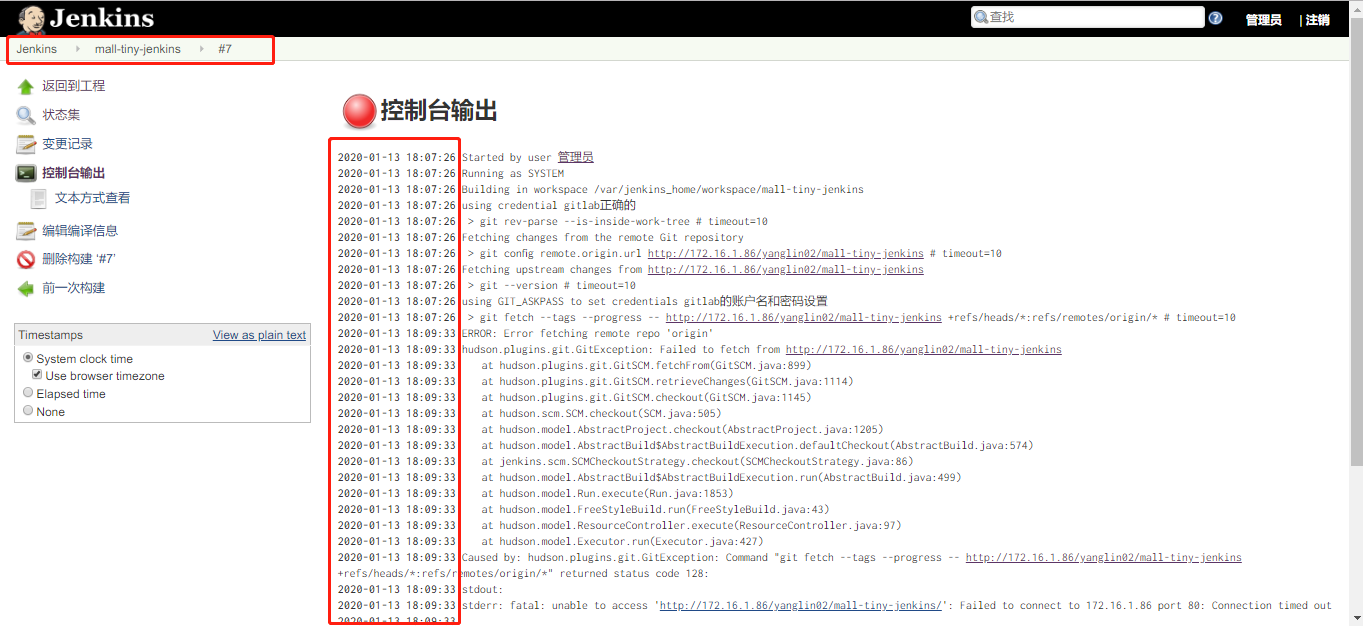Image resolution: width=1363 pixels, height=626 pixels.
Task: Click the edit build information notepad icon
Action: tap(26, 231)
